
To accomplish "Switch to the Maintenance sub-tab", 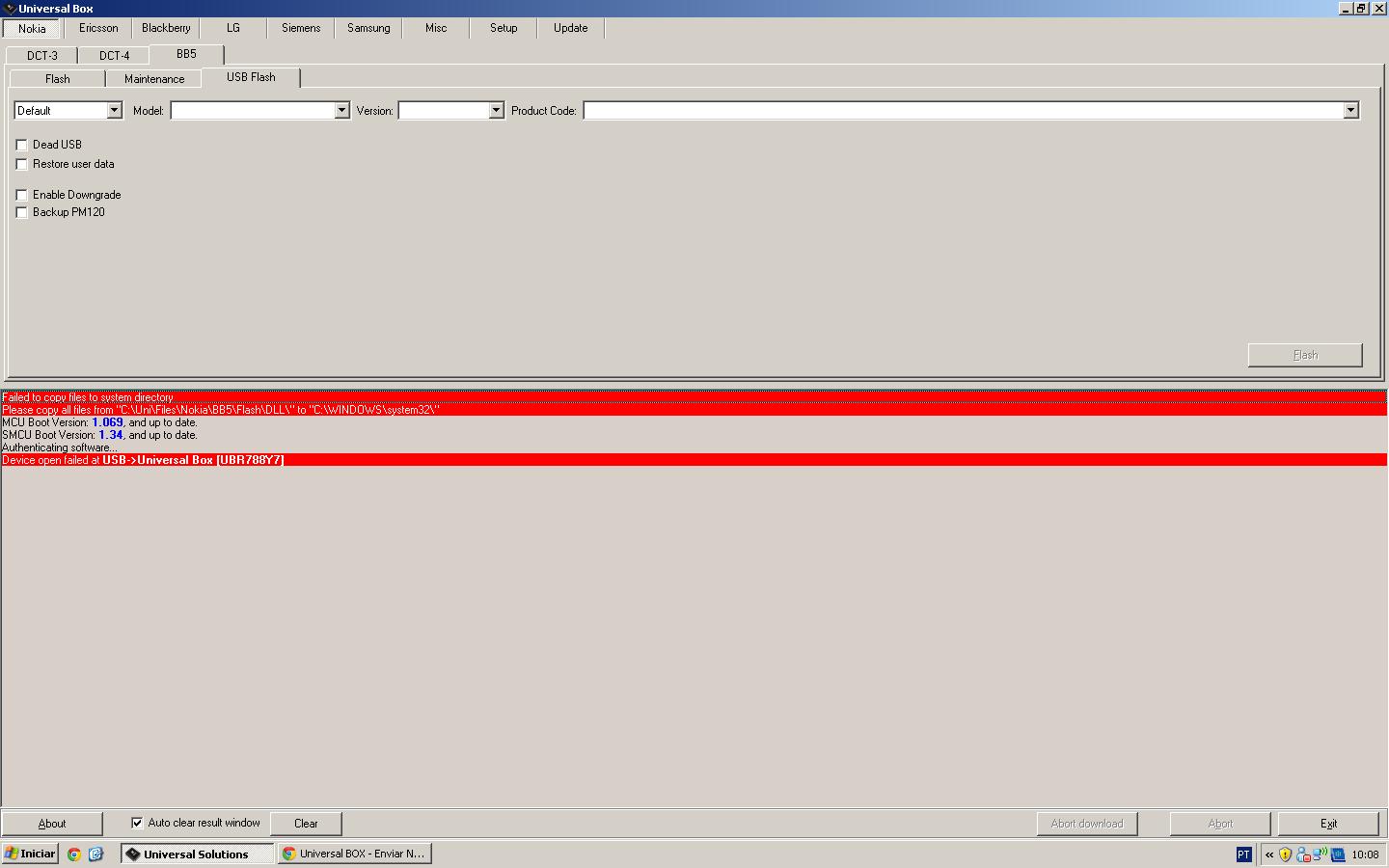I will click(x=154, y=79).
